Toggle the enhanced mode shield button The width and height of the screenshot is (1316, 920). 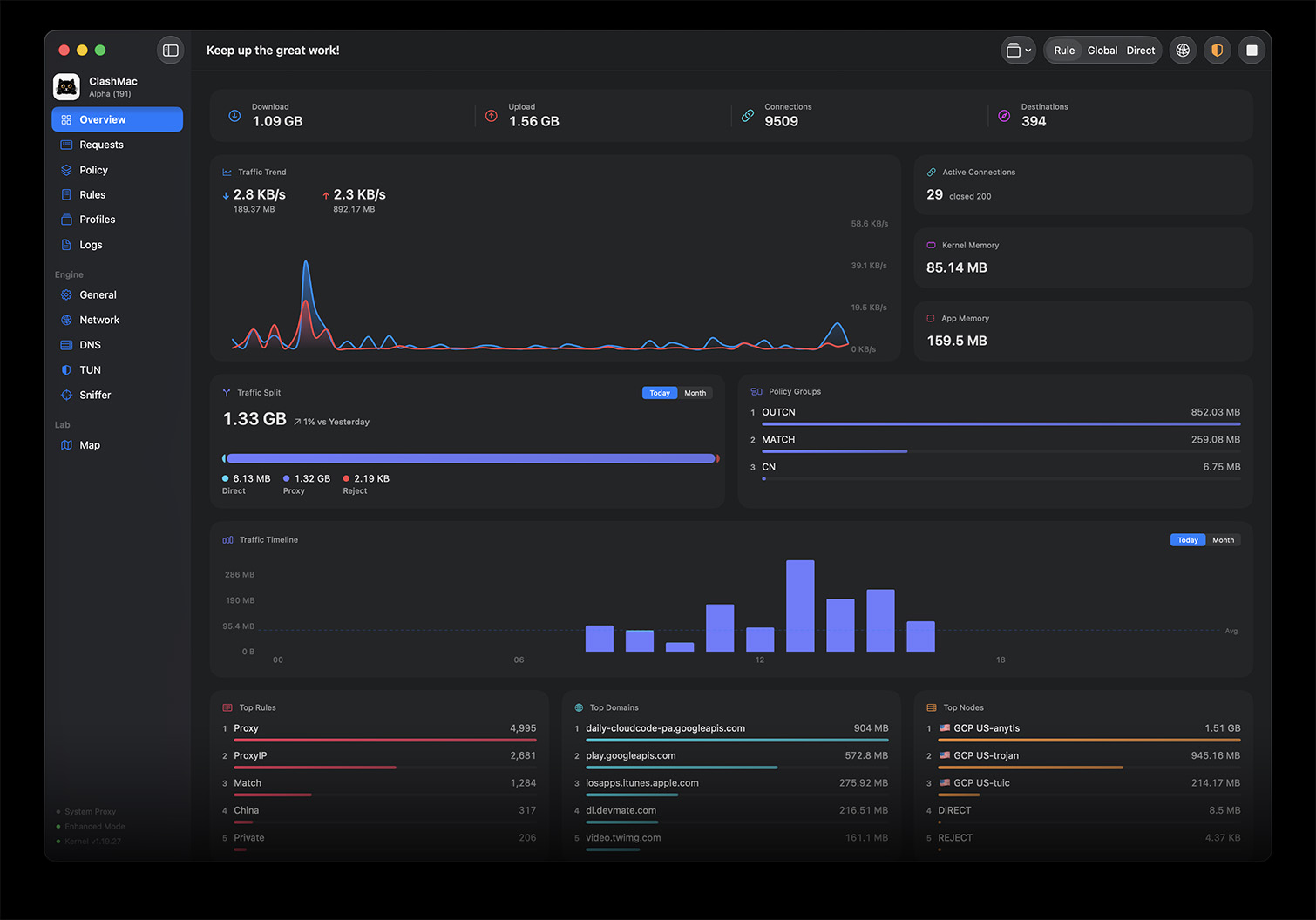coord(1218,51)
